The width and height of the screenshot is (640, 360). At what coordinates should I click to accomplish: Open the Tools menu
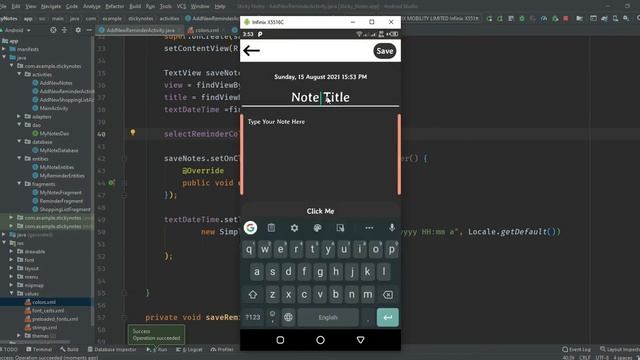coord(165,7)
